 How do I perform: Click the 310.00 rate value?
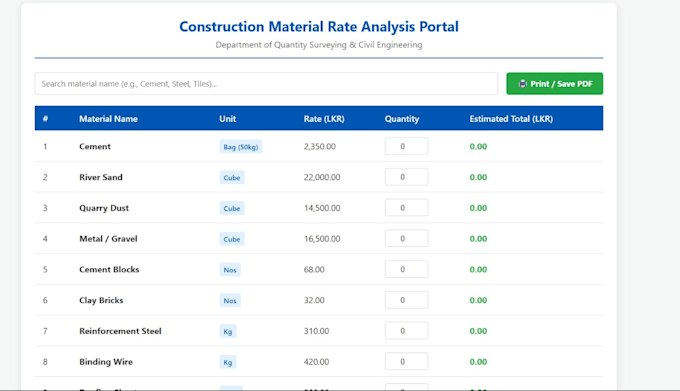(x=316, y=331)
